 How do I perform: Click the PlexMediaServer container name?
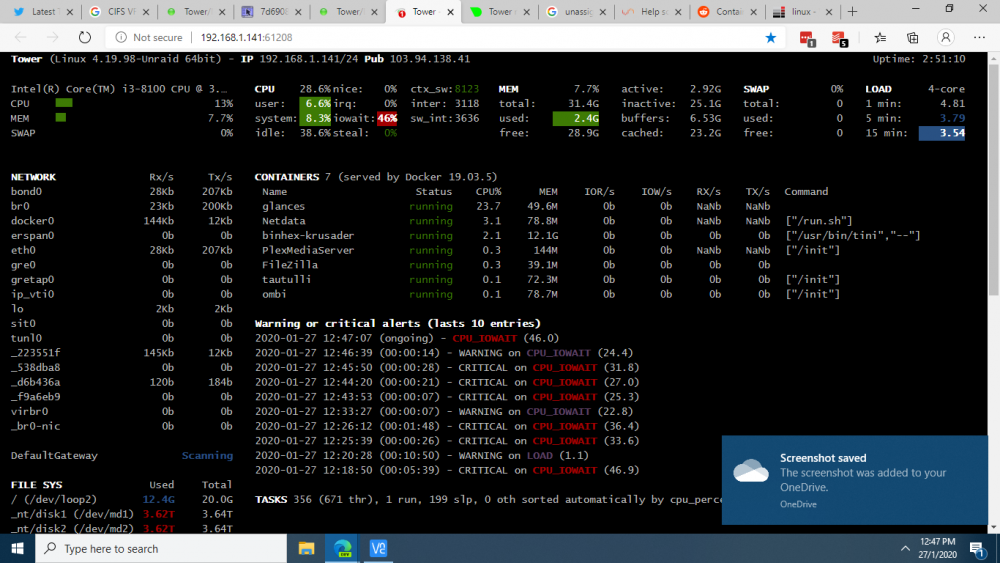point(307,250)
